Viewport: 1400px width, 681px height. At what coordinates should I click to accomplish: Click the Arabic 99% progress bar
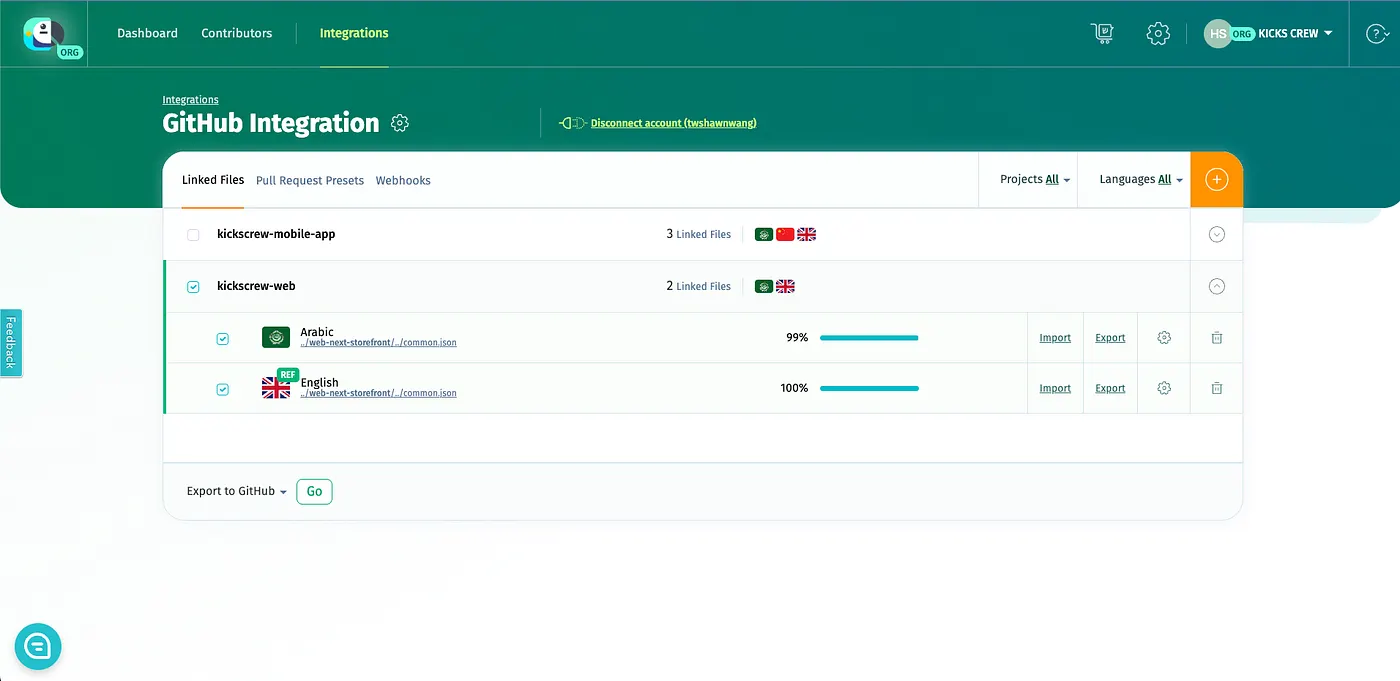[x=869, y=338]
